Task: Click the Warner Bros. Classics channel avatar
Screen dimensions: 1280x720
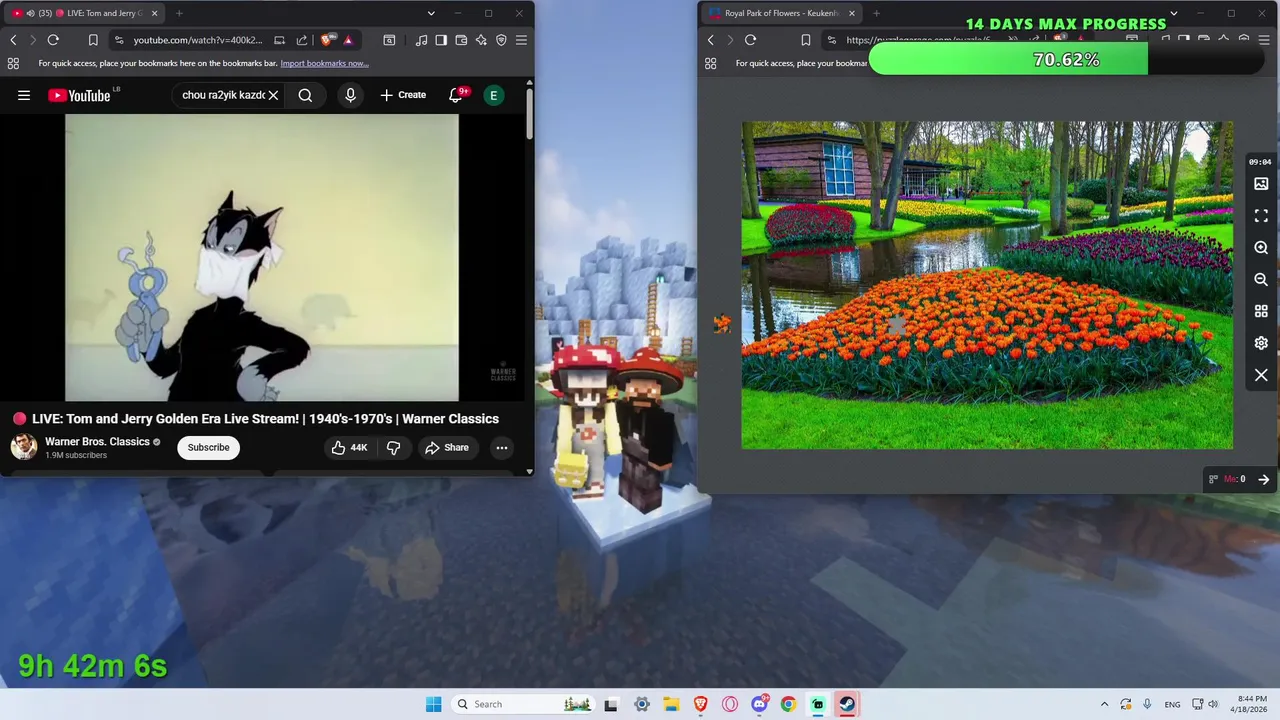Action: [x=24, y=447]
